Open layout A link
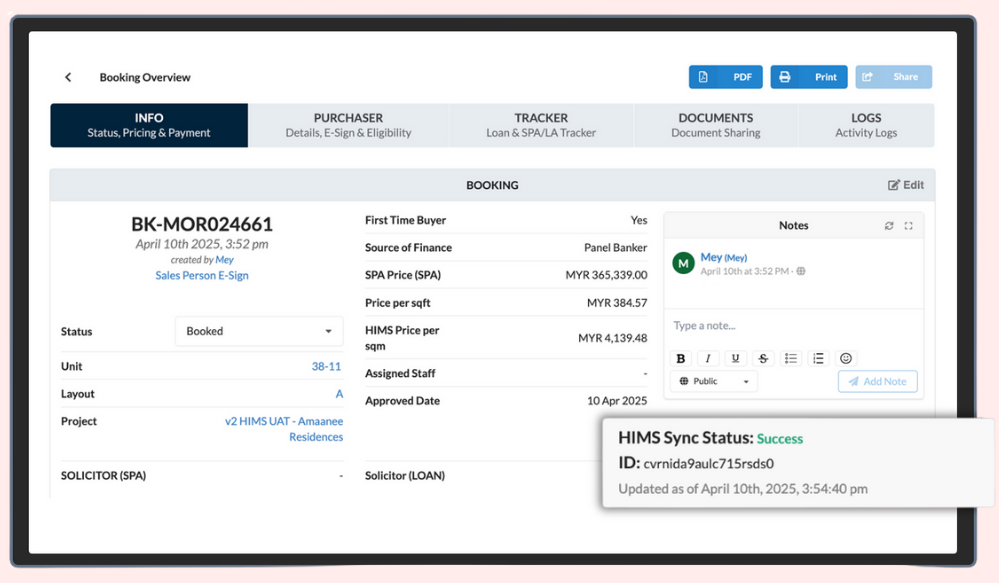This screenshot has width=999, height=583. (x=339, y=394)
